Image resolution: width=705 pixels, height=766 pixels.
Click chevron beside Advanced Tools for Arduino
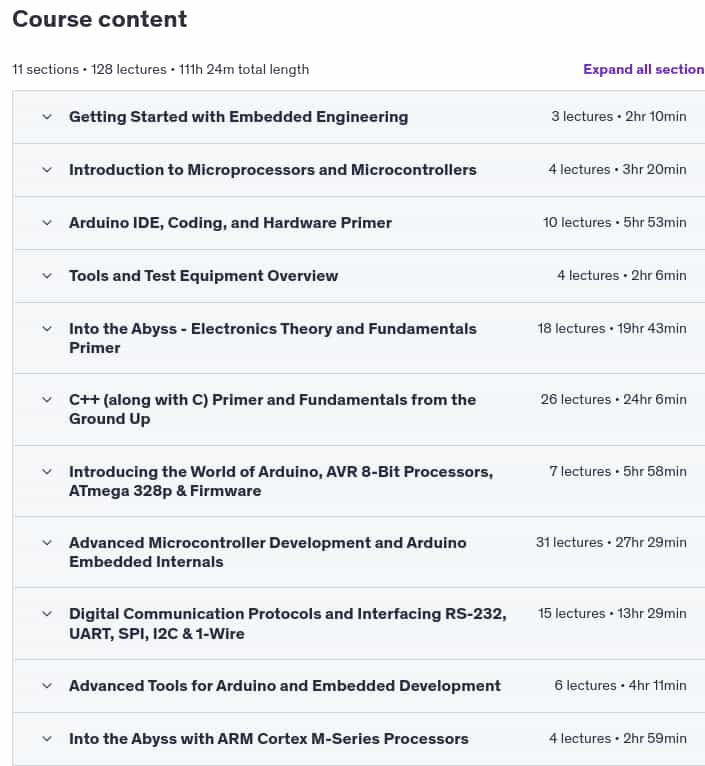tap(47, 686)
